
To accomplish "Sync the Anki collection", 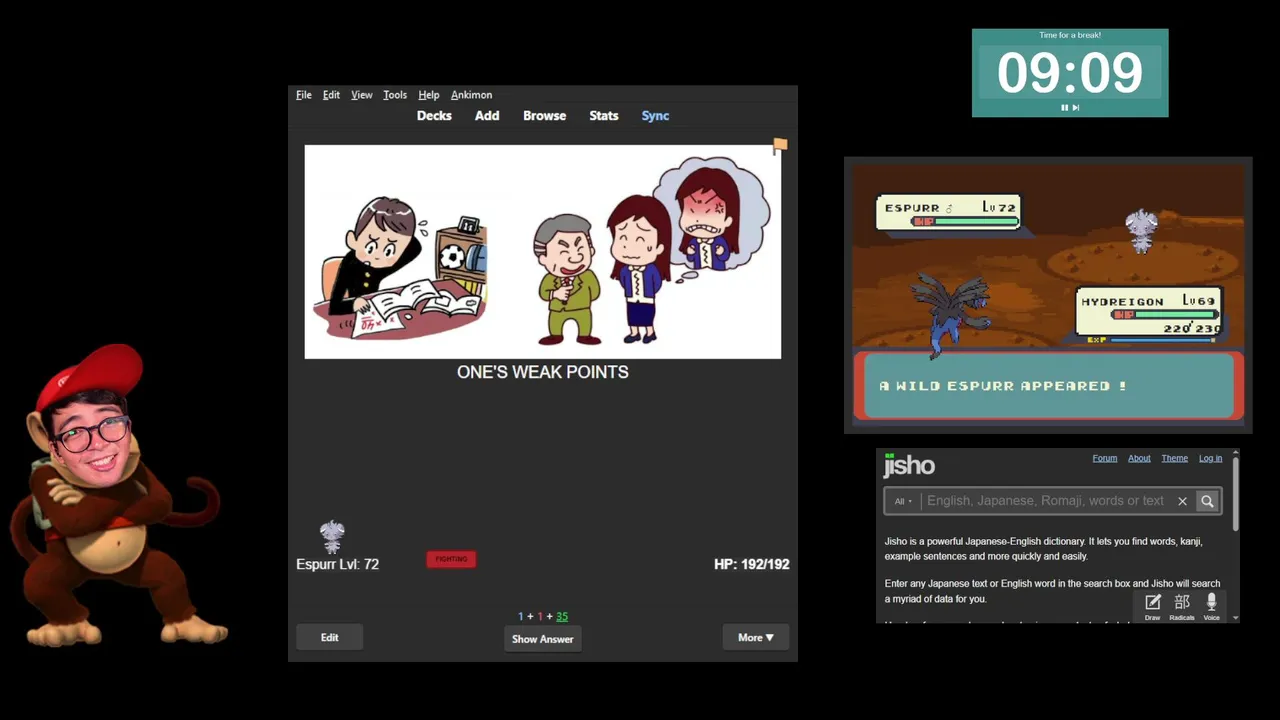I will click(x=655, y=116).
